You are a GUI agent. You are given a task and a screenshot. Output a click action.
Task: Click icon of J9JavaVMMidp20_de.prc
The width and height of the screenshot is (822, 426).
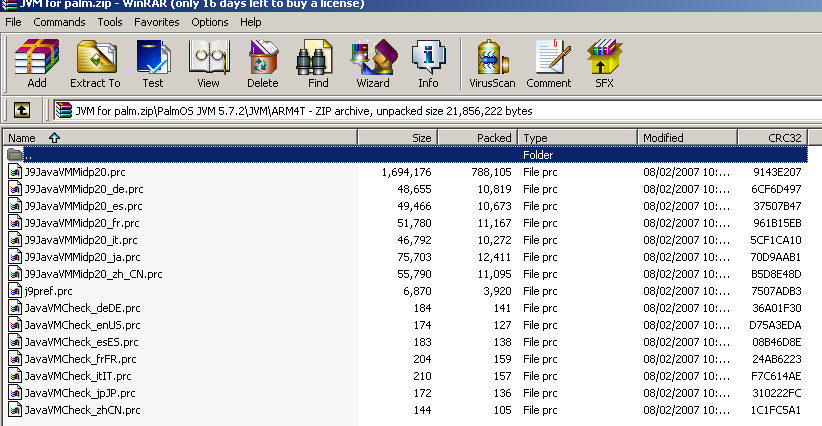[15, 189]
